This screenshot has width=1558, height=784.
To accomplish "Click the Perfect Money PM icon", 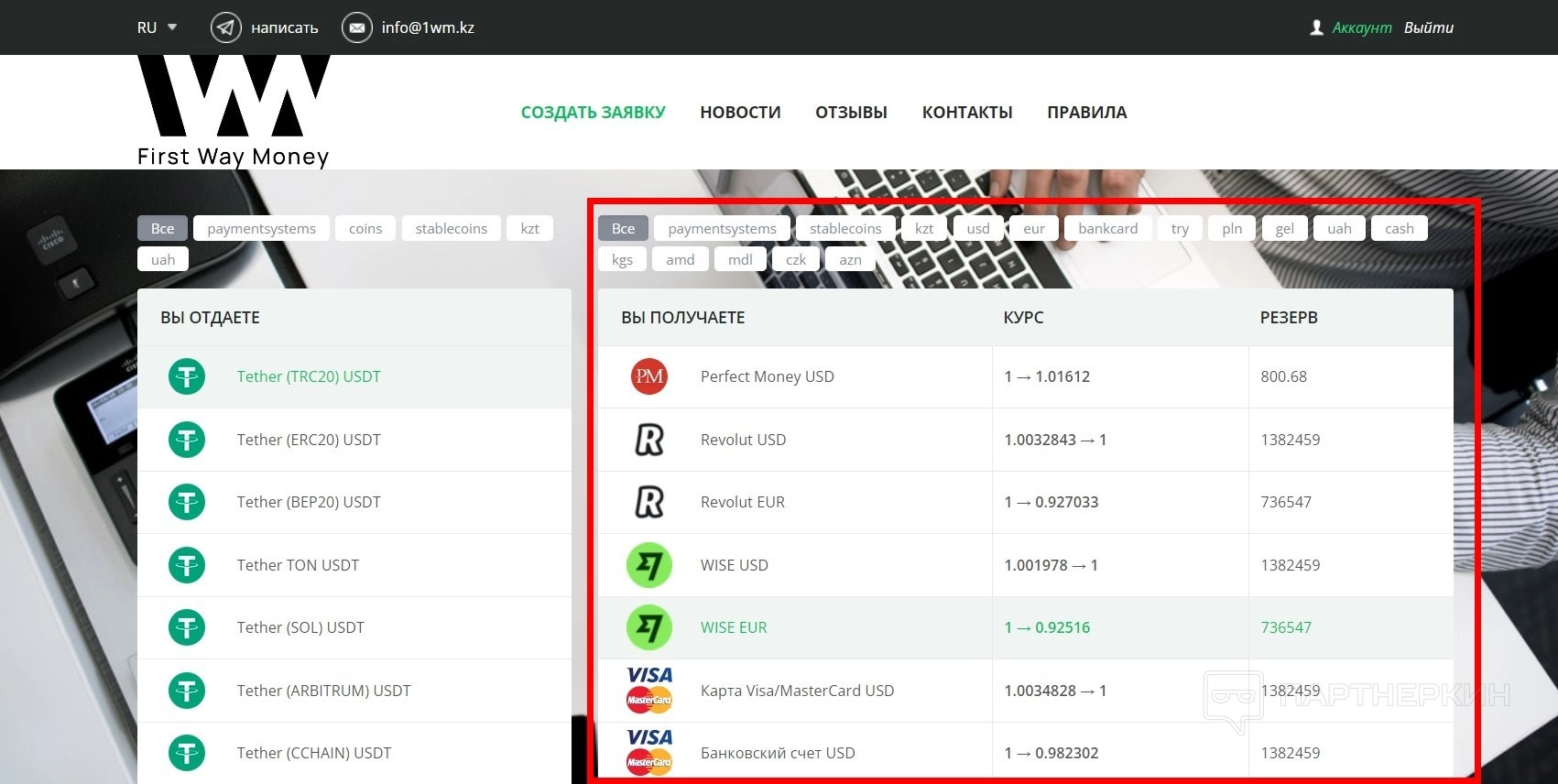I will tap(649, 376).
